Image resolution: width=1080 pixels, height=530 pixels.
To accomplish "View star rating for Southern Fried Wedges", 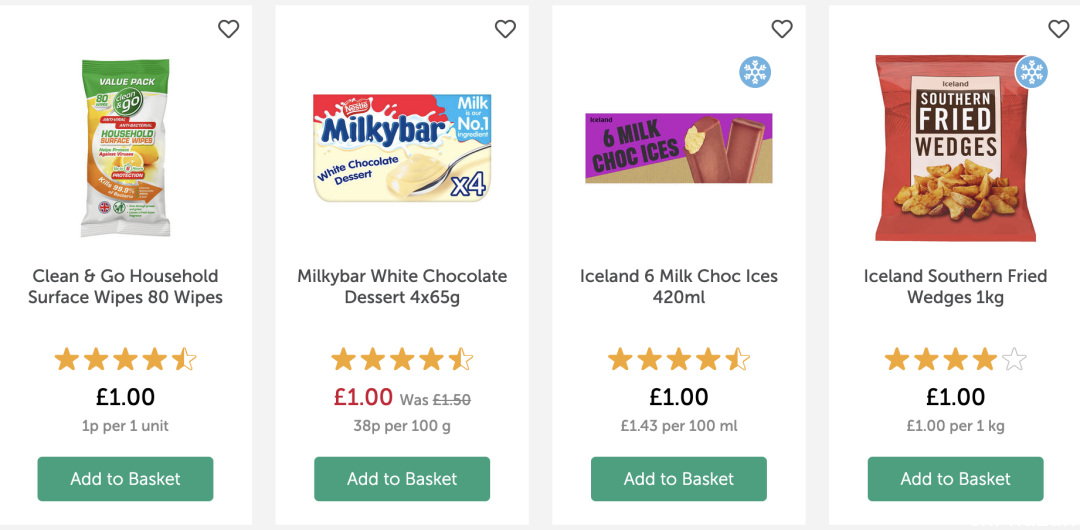I will click(955, 360).
